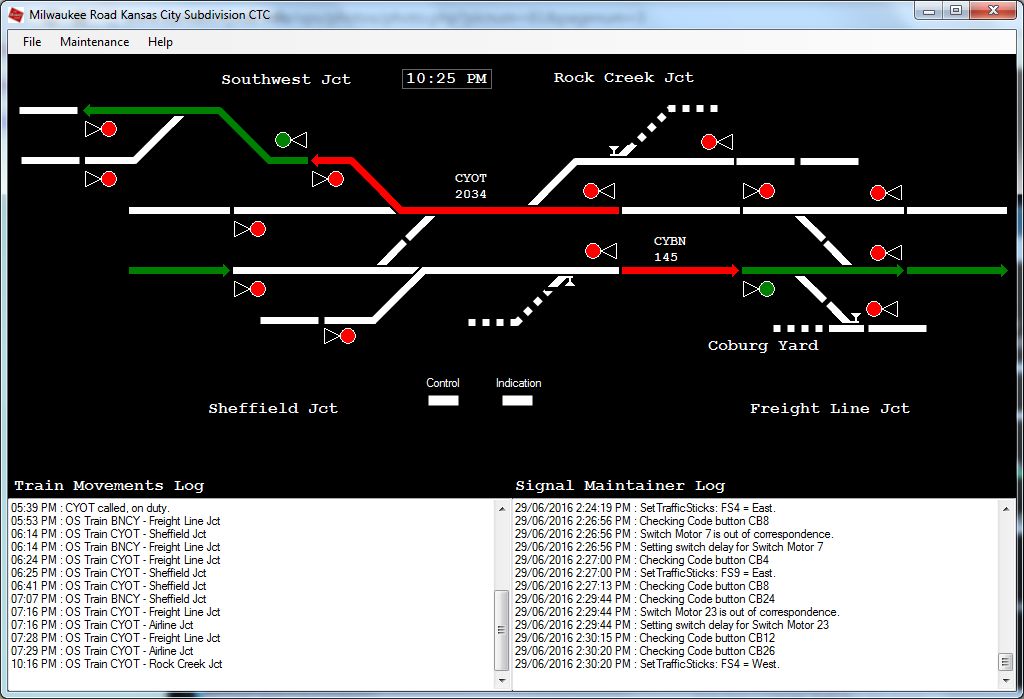
Task: Click red signal under second left track stub
Action: [109, 179]
